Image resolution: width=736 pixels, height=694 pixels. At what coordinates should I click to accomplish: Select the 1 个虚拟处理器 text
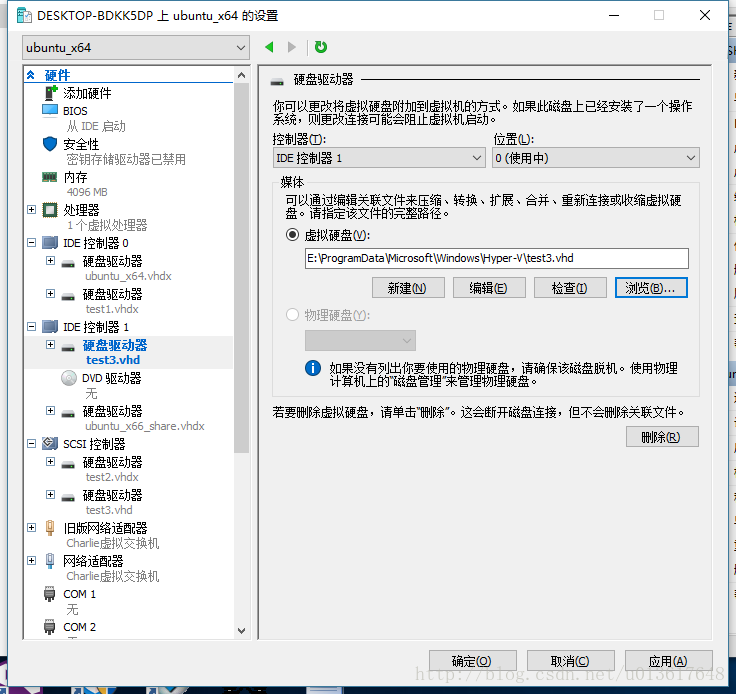coord(107,225)
